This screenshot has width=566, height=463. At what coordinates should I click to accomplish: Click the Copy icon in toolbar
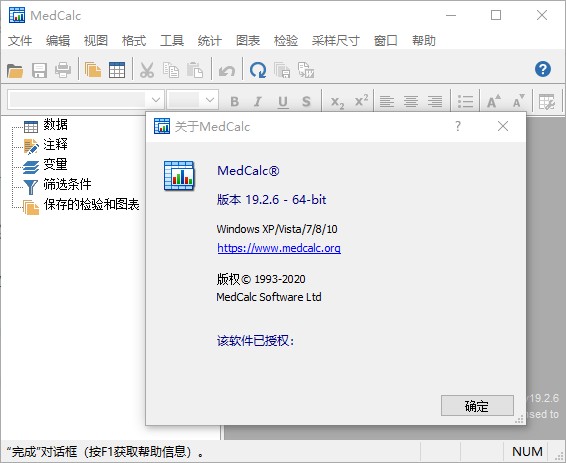point(171,70)
